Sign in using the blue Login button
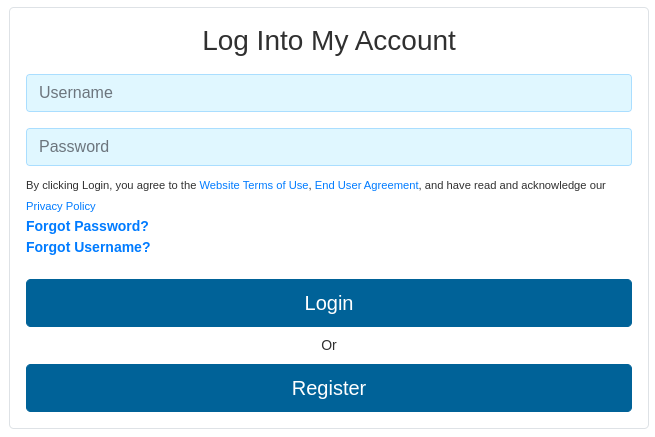 329,303
